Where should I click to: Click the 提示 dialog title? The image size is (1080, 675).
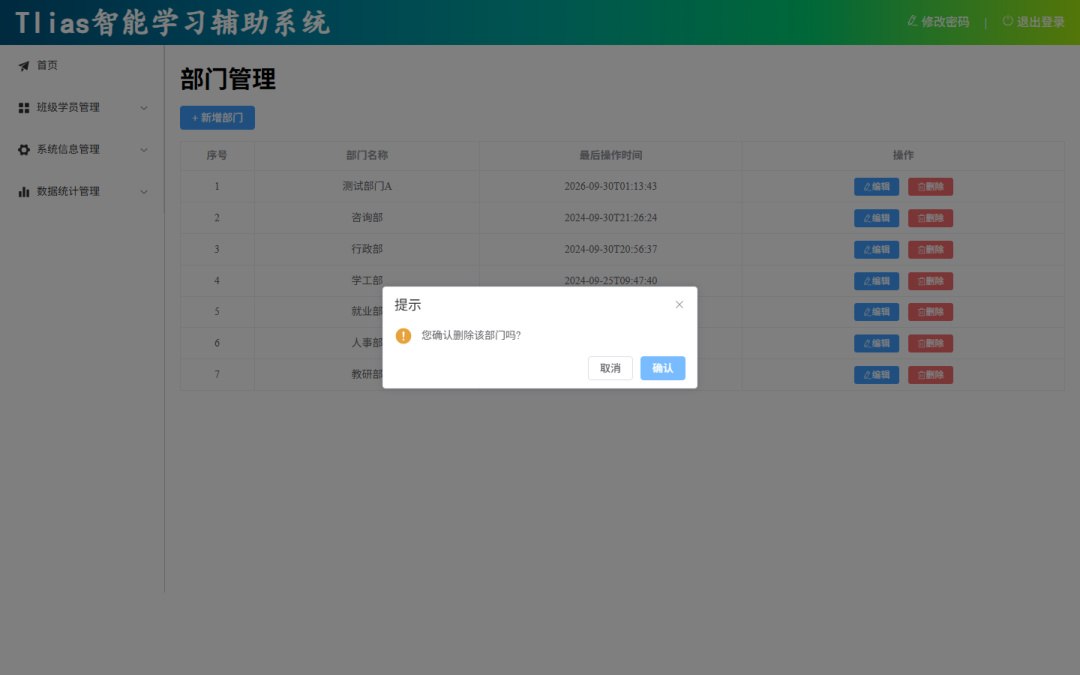[x=408, y=304]
